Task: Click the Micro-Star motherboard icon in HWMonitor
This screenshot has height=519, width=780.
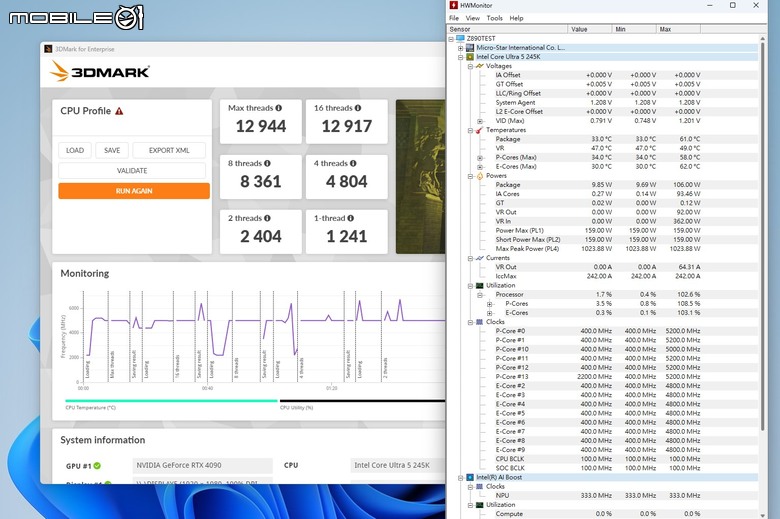Action: tap(470, 48)
